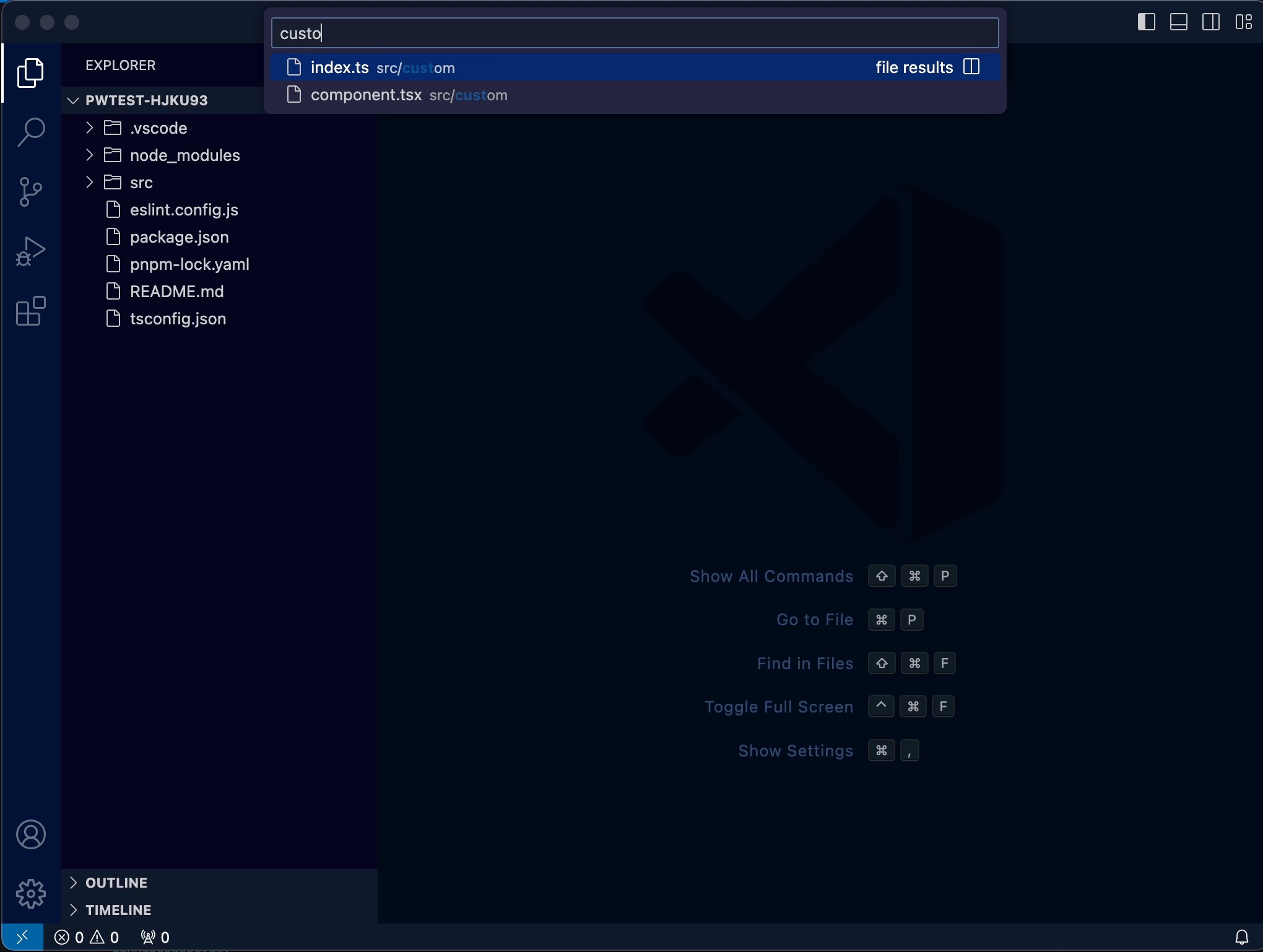Toggle the bottom panel visibility
Image resolution: width=1263 pixels, height=952 pixels.
tap(1178, 22)
